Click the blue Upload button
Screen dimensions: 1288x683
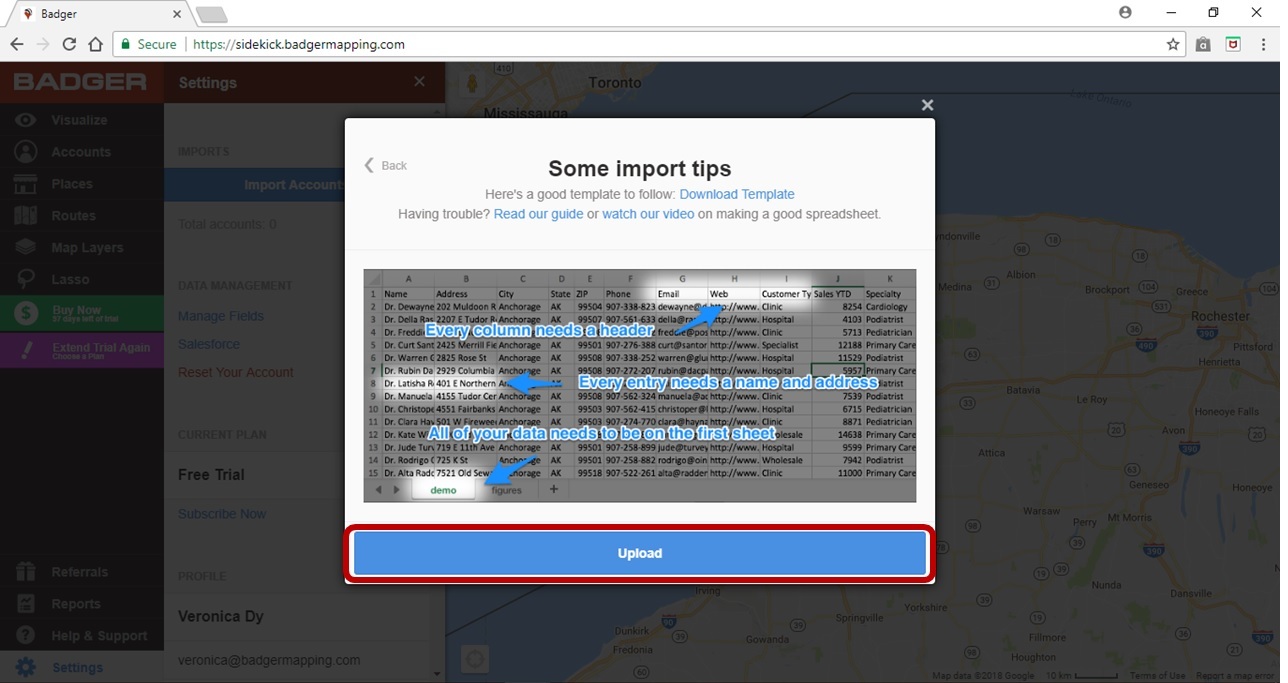(x=640, y=553)
